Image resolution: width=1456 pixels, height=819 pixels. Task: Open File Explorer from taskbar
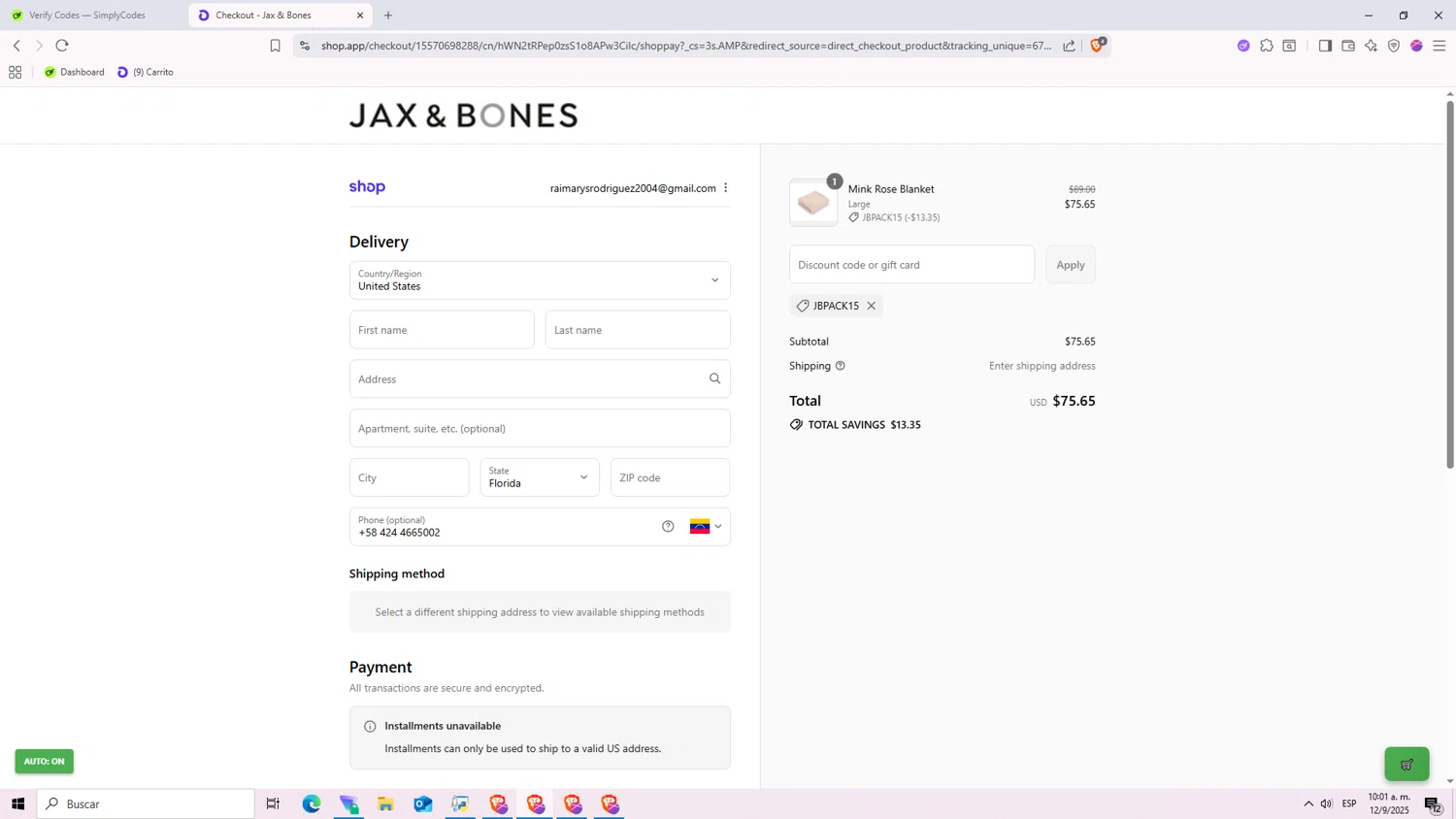click(x=385, y=803)
